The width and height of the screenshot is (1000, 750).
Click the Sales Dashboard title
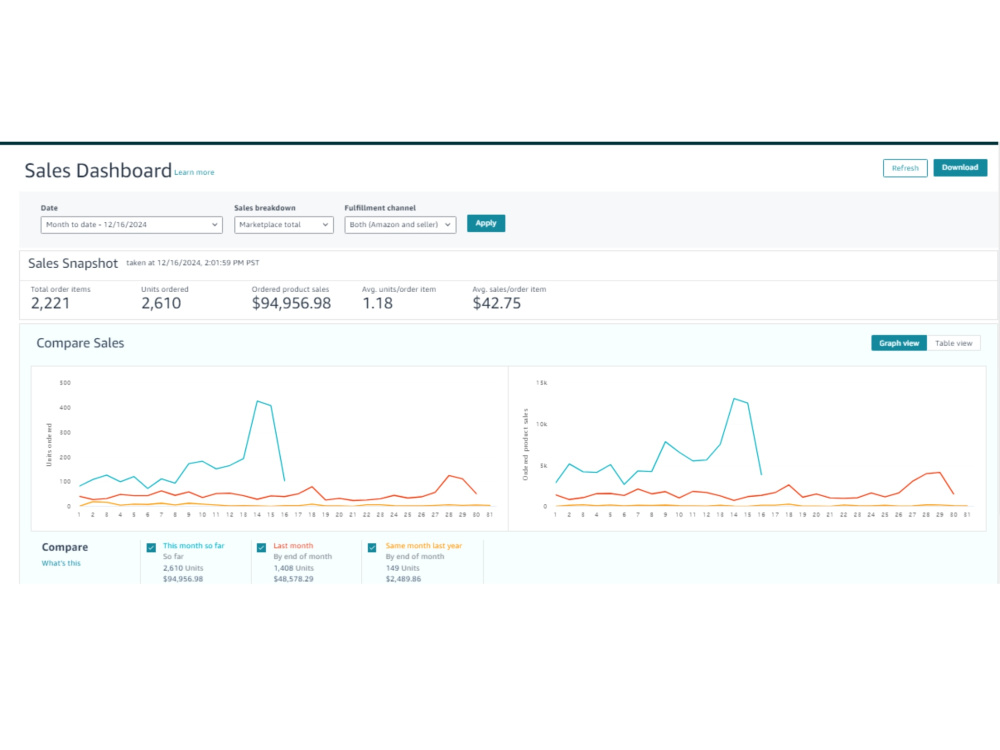[x=98, y=170]
